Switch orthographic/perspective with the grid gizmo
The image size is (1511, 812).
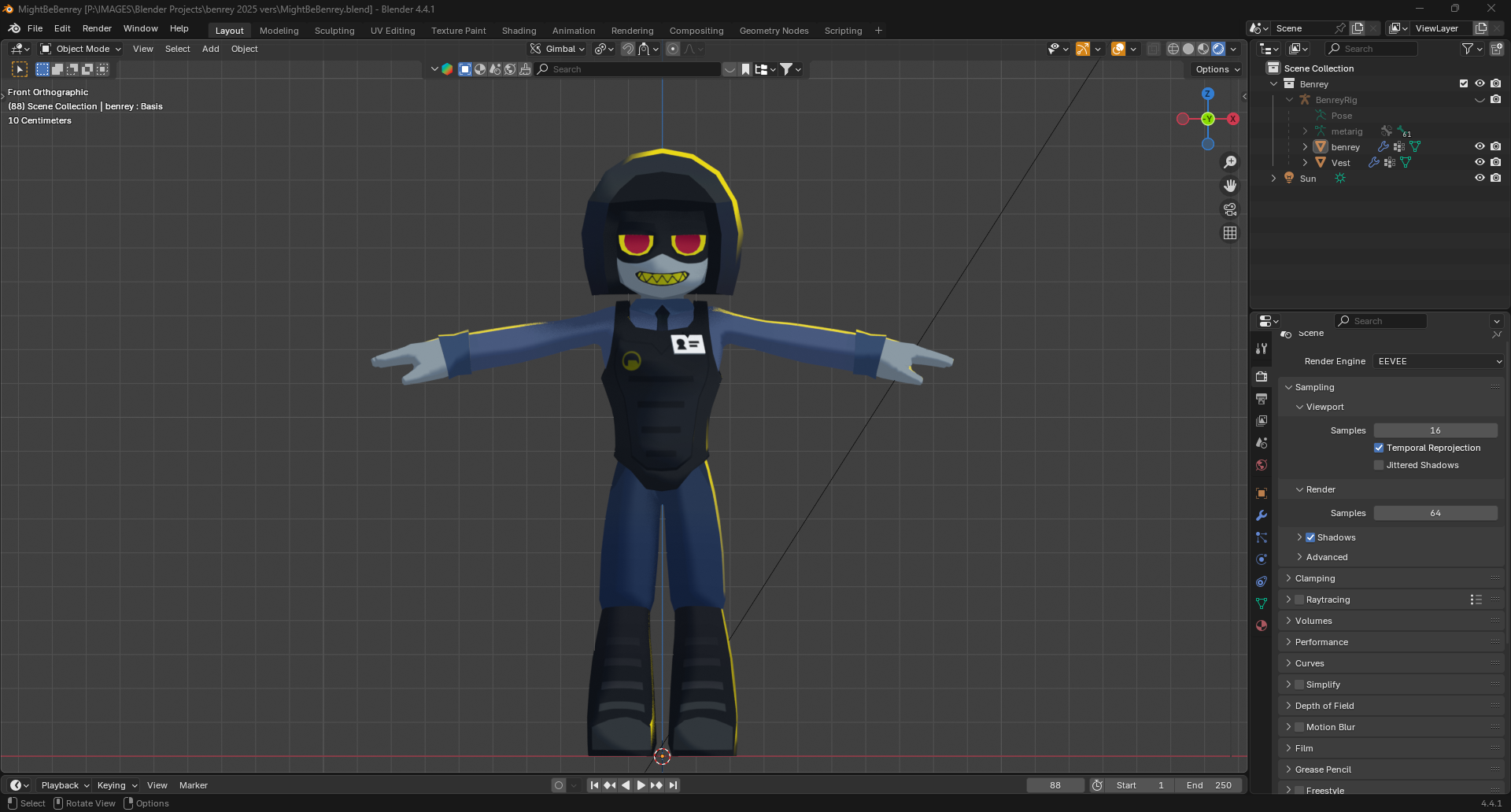[1230, 233]
